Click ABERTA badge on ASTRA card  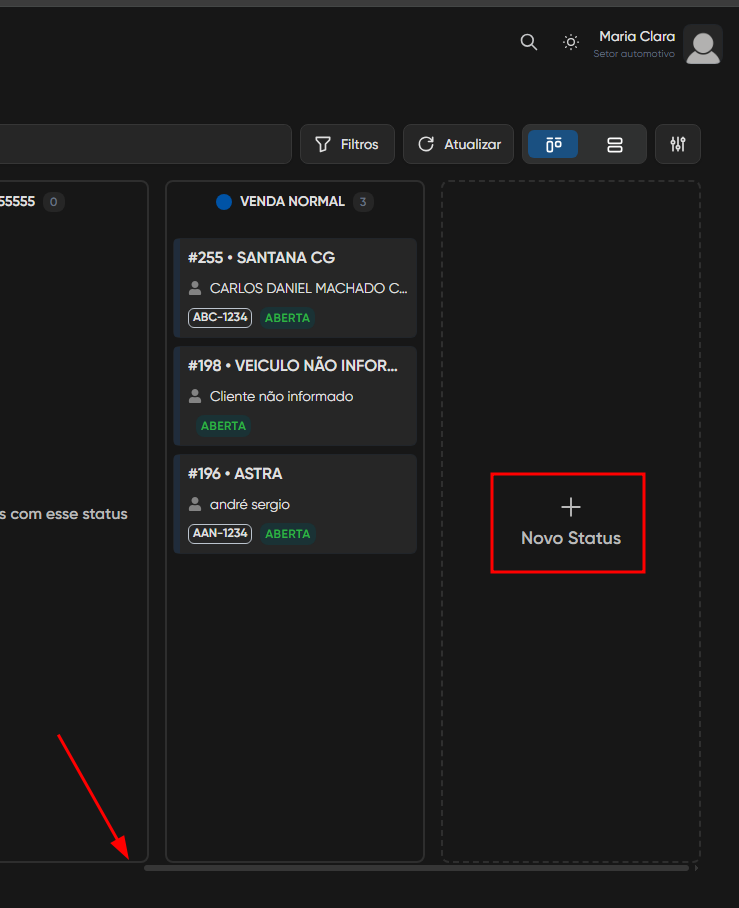pos(287,533)
